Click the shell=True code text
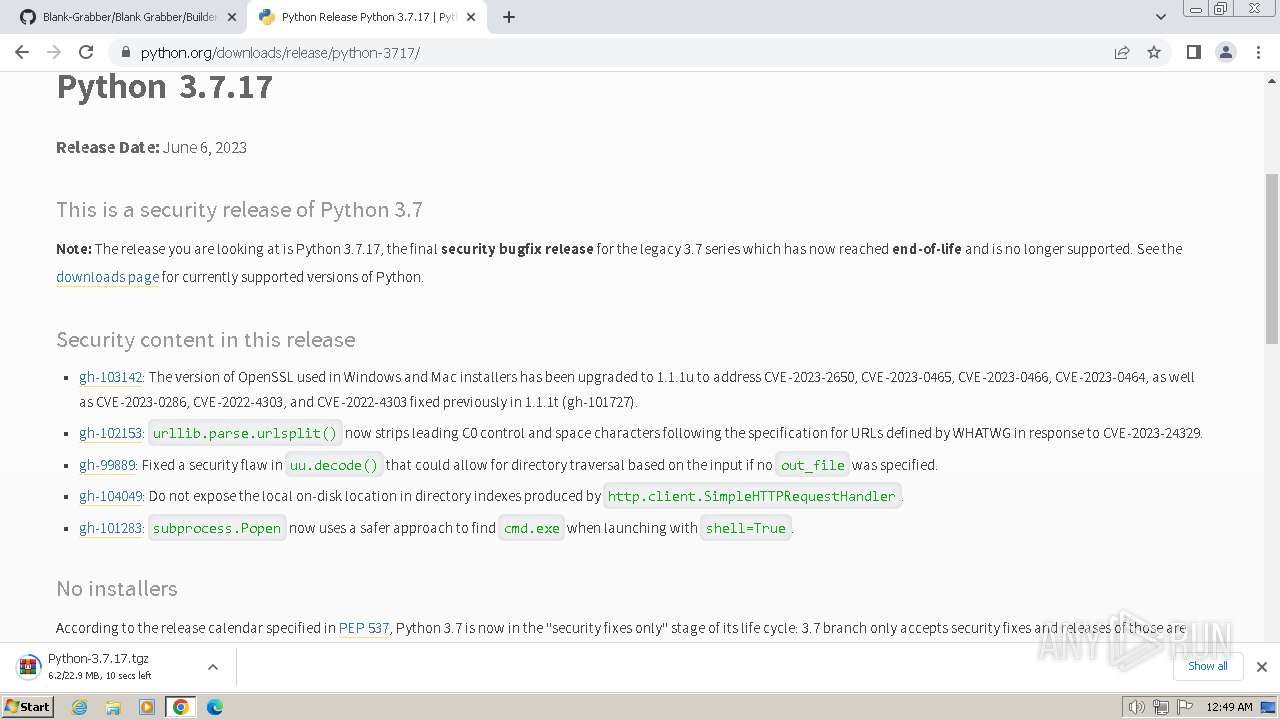This screenshot has width=1280, height=720. tap(746, 528)
